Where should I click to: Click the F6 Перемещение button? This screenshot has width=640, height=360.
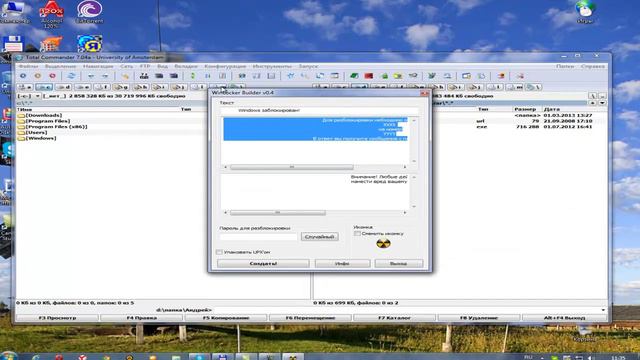point(310,318)
